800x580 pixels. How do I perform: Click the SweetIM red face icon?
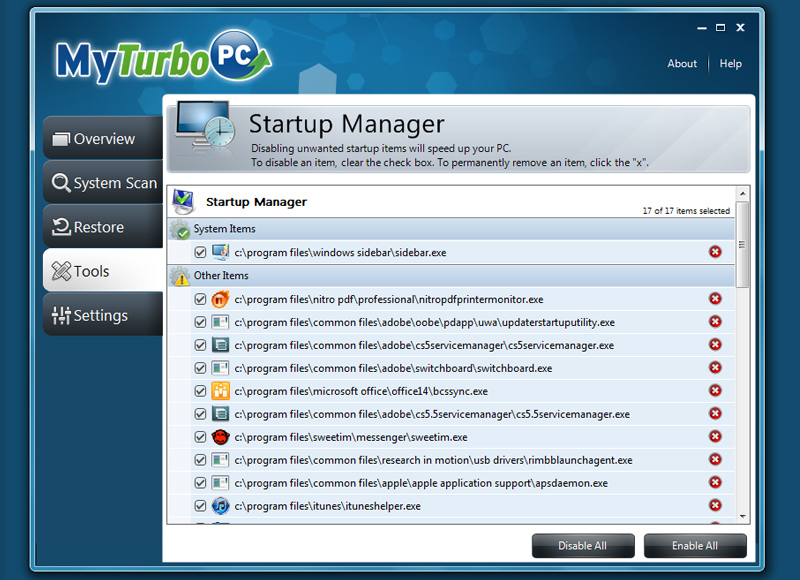point(221,437)
